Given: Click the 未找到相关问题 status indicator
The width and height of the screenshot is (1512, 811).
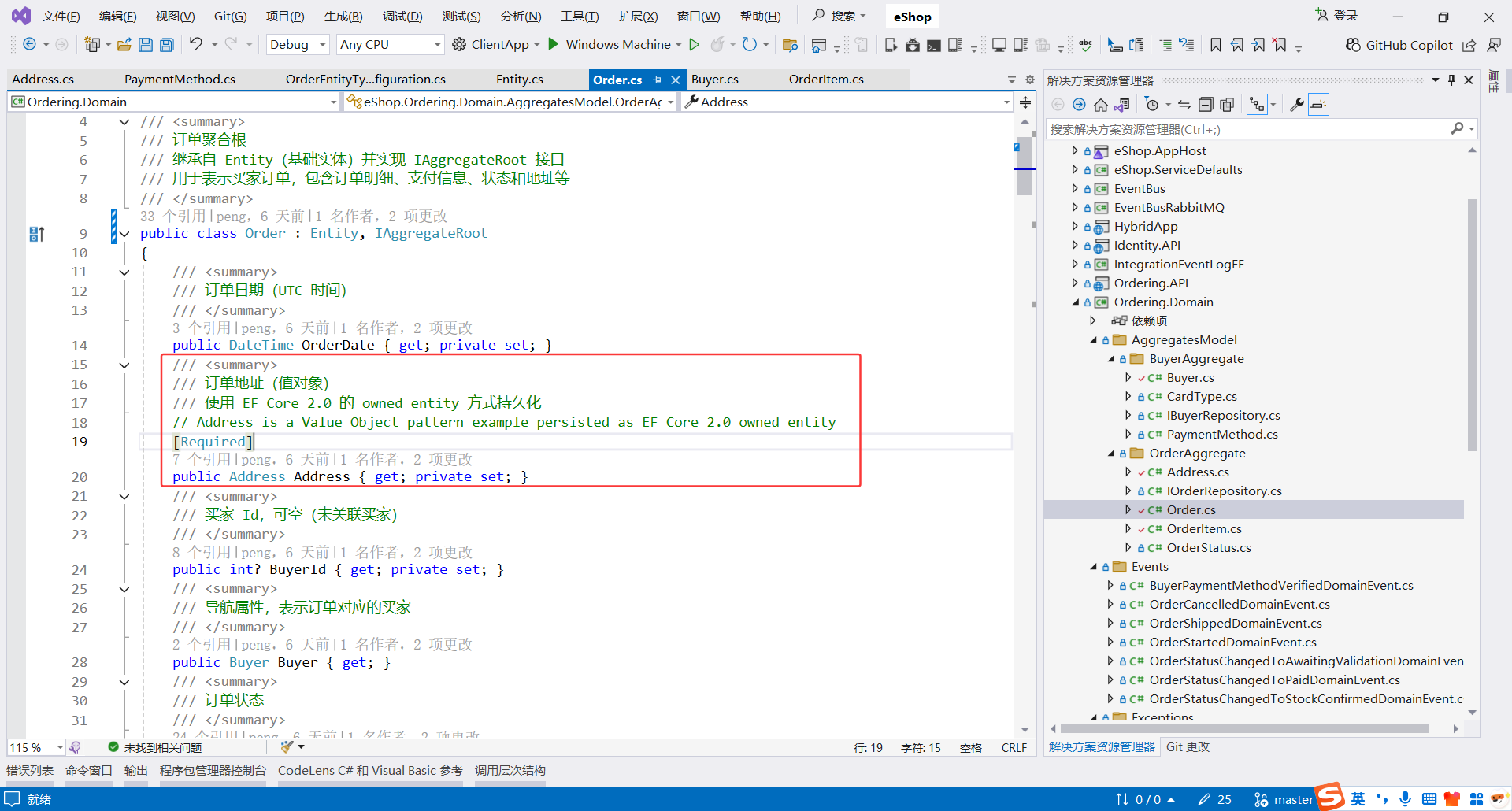Looking at the screenshot, I should 154,747.
